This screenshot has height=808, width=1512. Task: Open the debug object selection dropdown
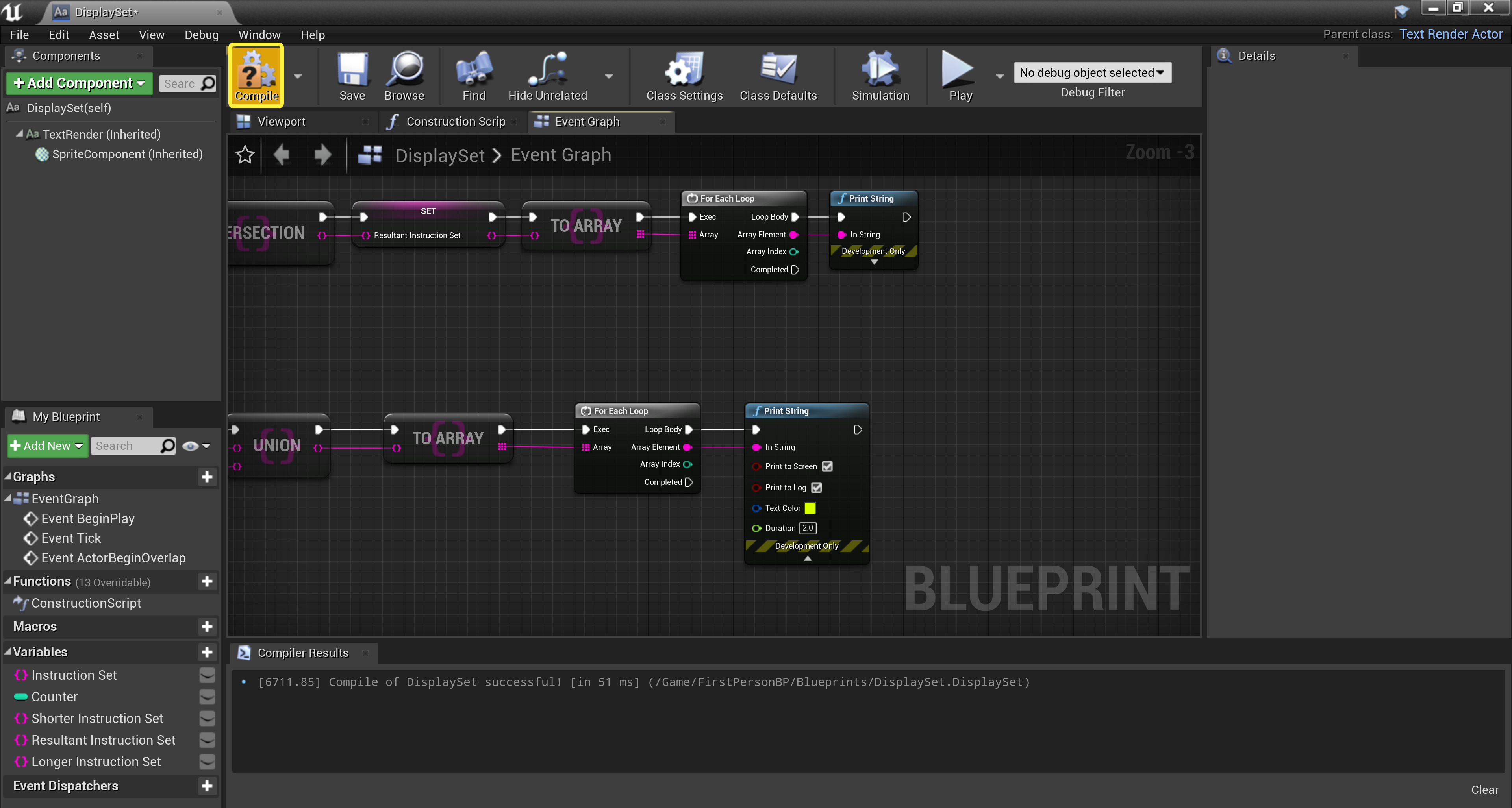pyautogui.click(x=1092, y=73)
